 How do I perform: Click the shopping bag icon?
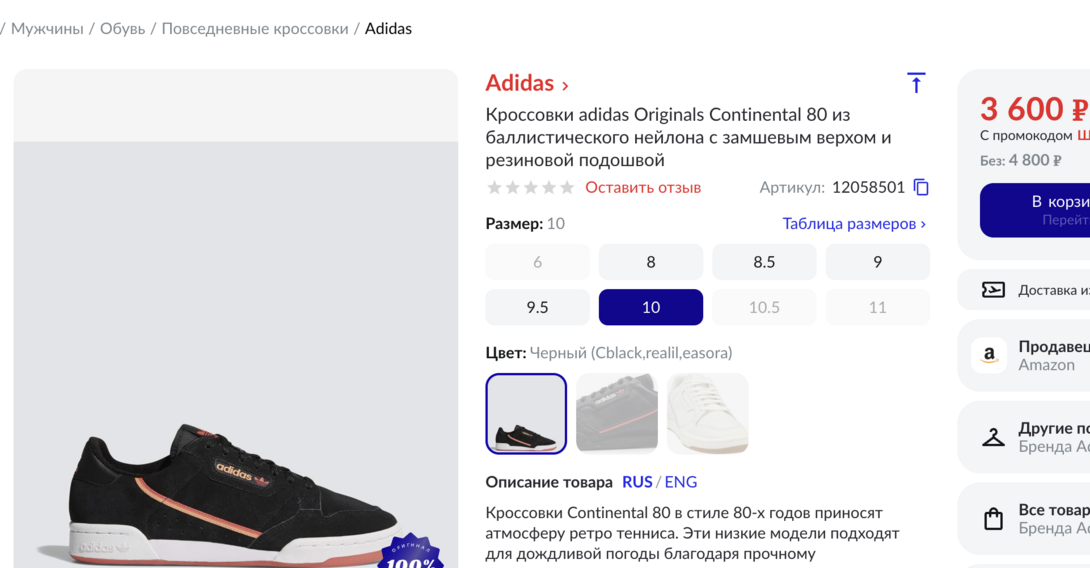[x=993, y=519]
